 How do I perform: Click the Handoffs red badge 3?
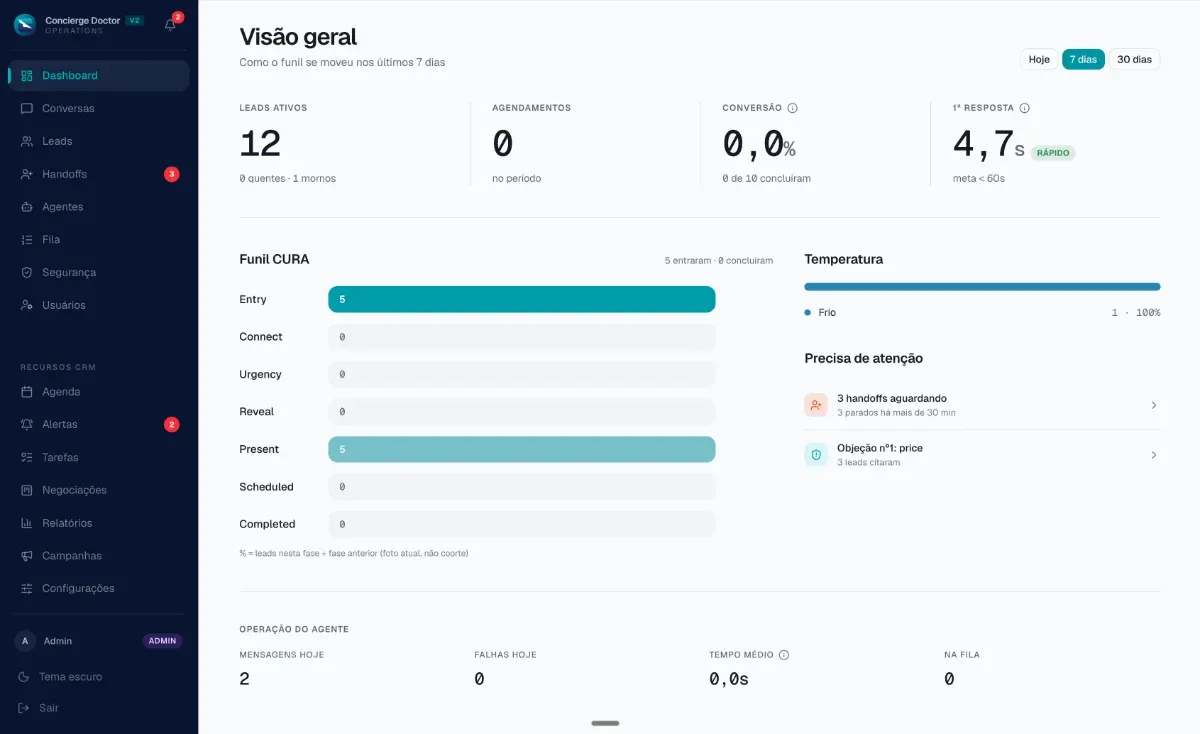(x=171, y=174)
